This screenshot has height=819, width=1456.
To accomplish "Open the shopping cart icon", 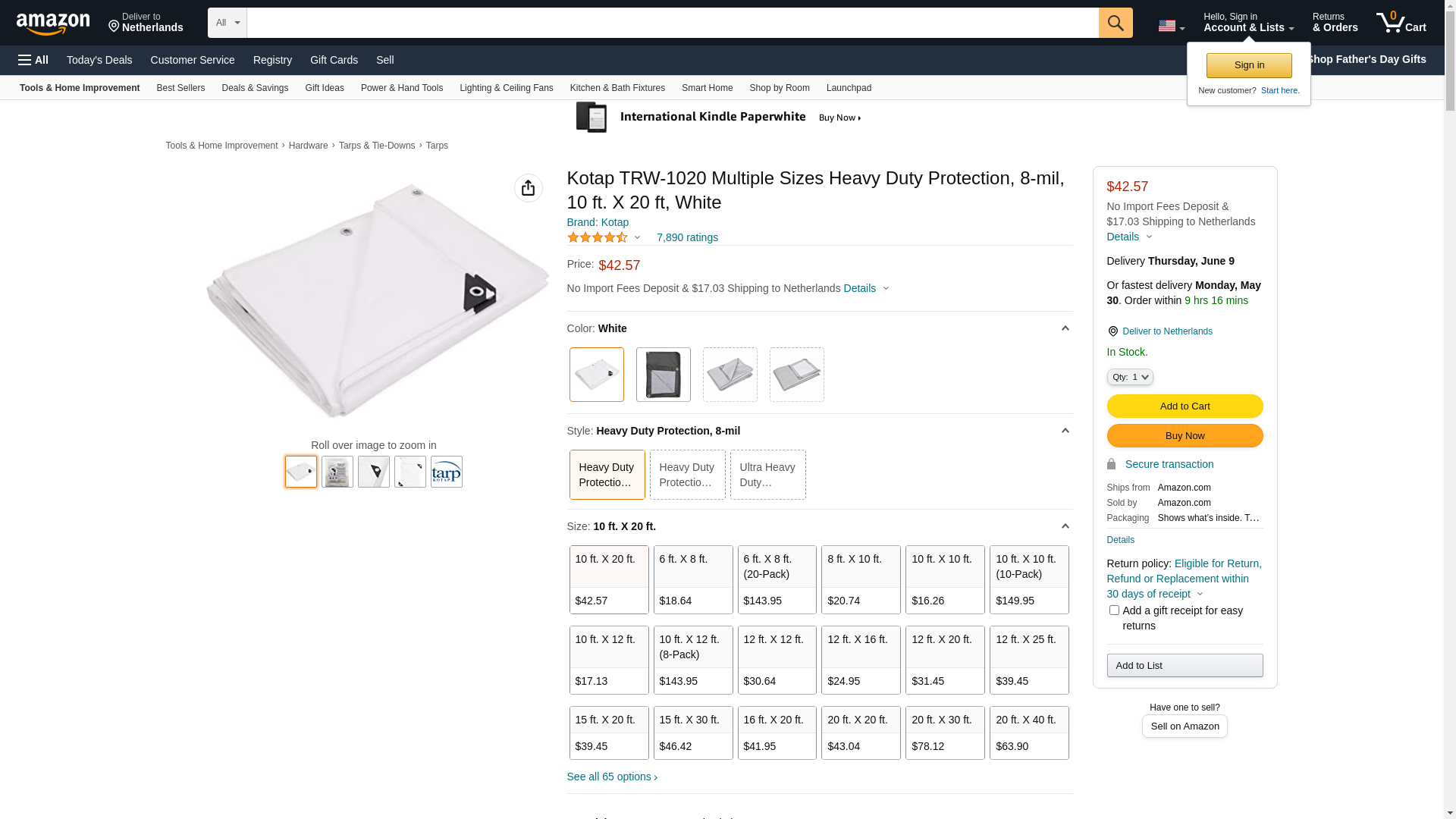I will (x=1401, y=22).
